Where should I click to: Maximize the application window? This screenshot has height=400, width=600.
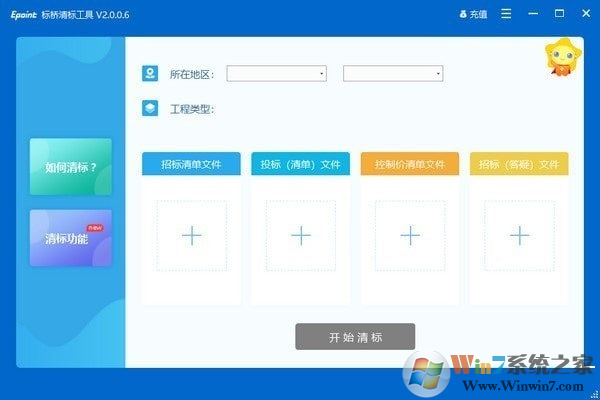(559, 13)
